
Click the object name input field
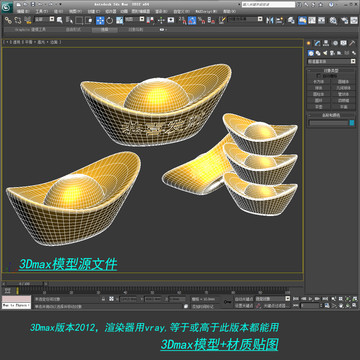click(328, 123)
